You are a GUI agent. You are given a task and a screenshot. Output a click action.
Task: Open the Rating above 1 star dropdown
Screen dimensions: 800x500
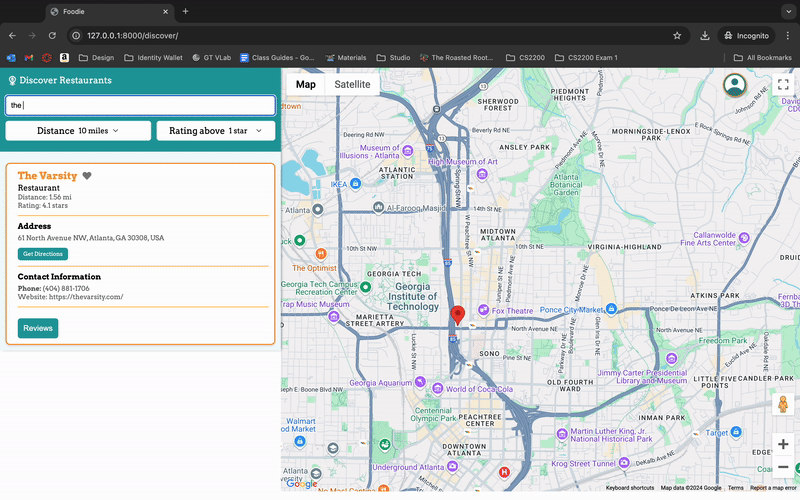pos(216,131)
